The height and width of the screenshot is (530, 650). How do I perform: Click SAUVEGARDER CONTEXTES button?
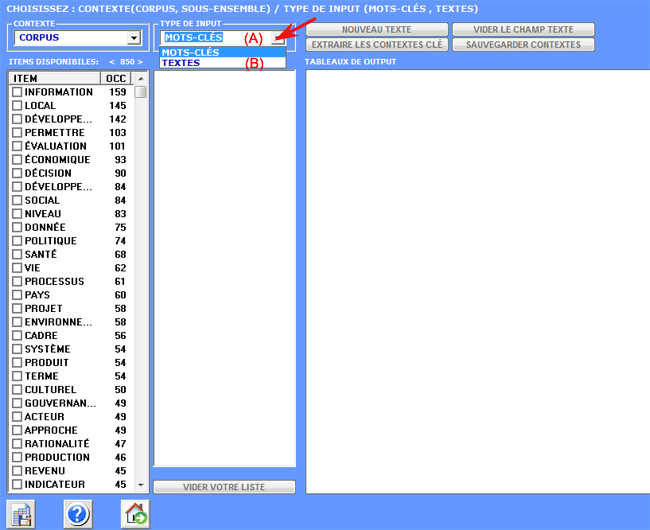523,45
